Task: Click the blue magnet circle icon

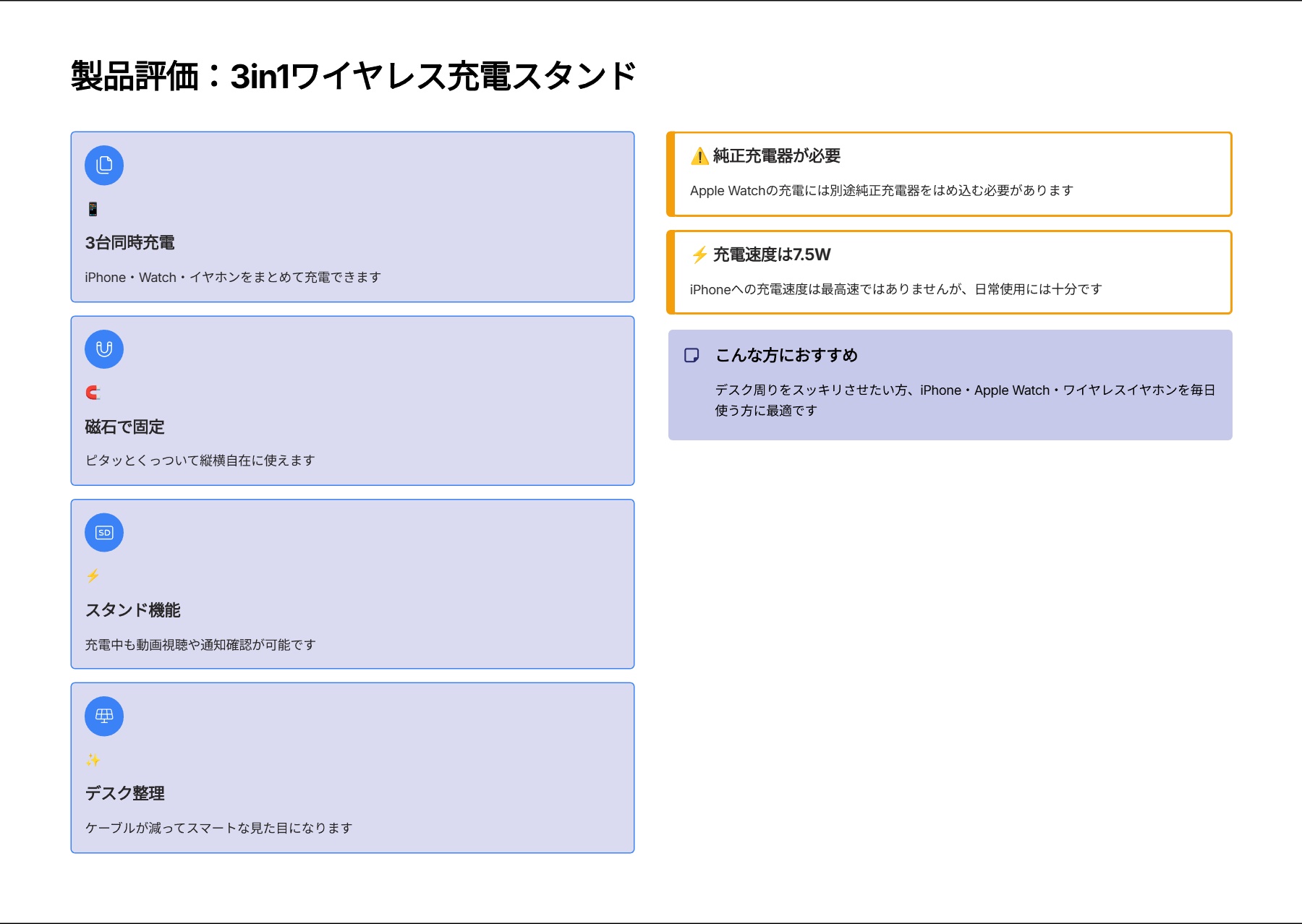Action: click(x=104, y=349)
